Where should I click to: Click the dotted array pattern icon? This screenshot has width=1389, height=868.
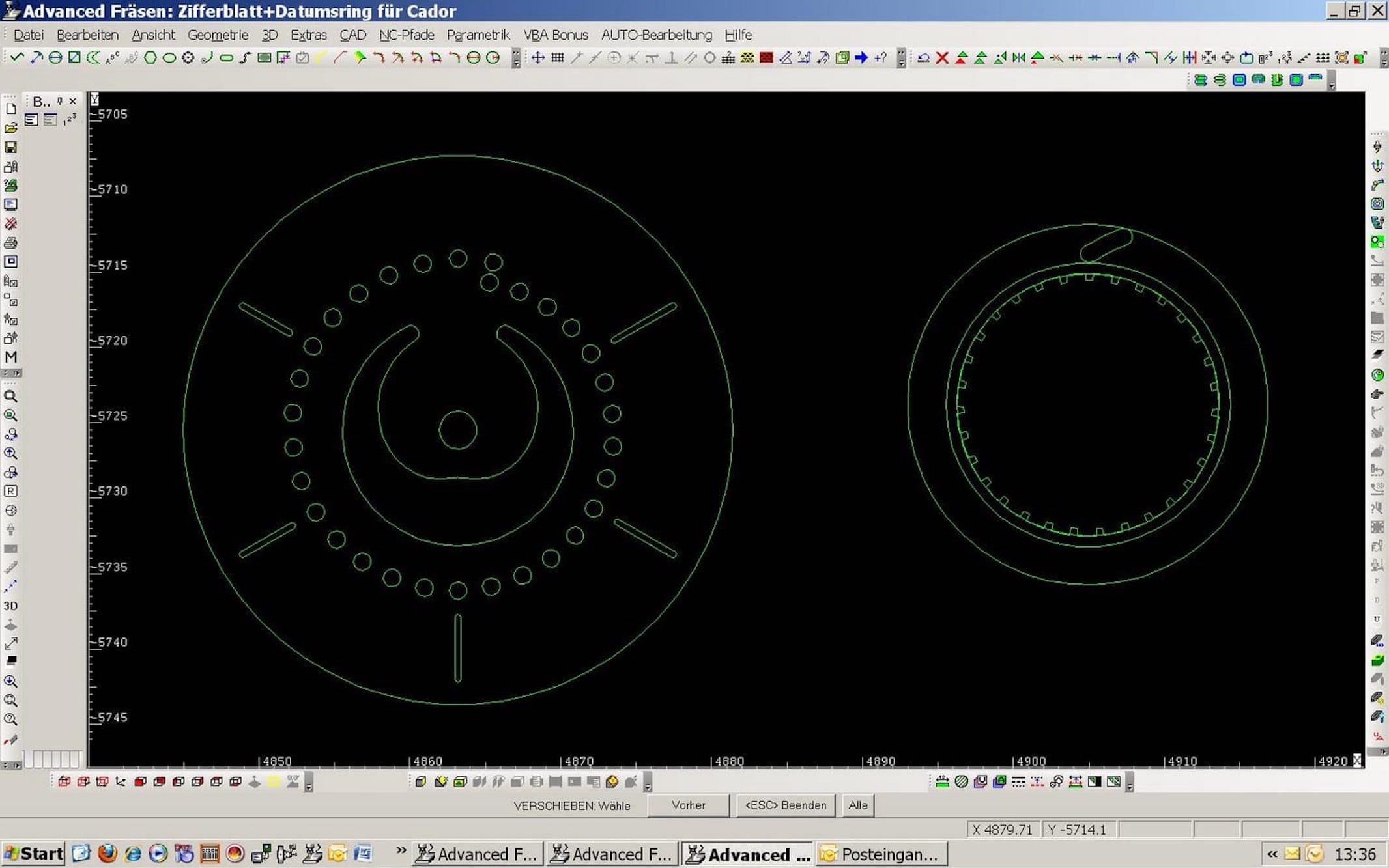(1322, 57)
